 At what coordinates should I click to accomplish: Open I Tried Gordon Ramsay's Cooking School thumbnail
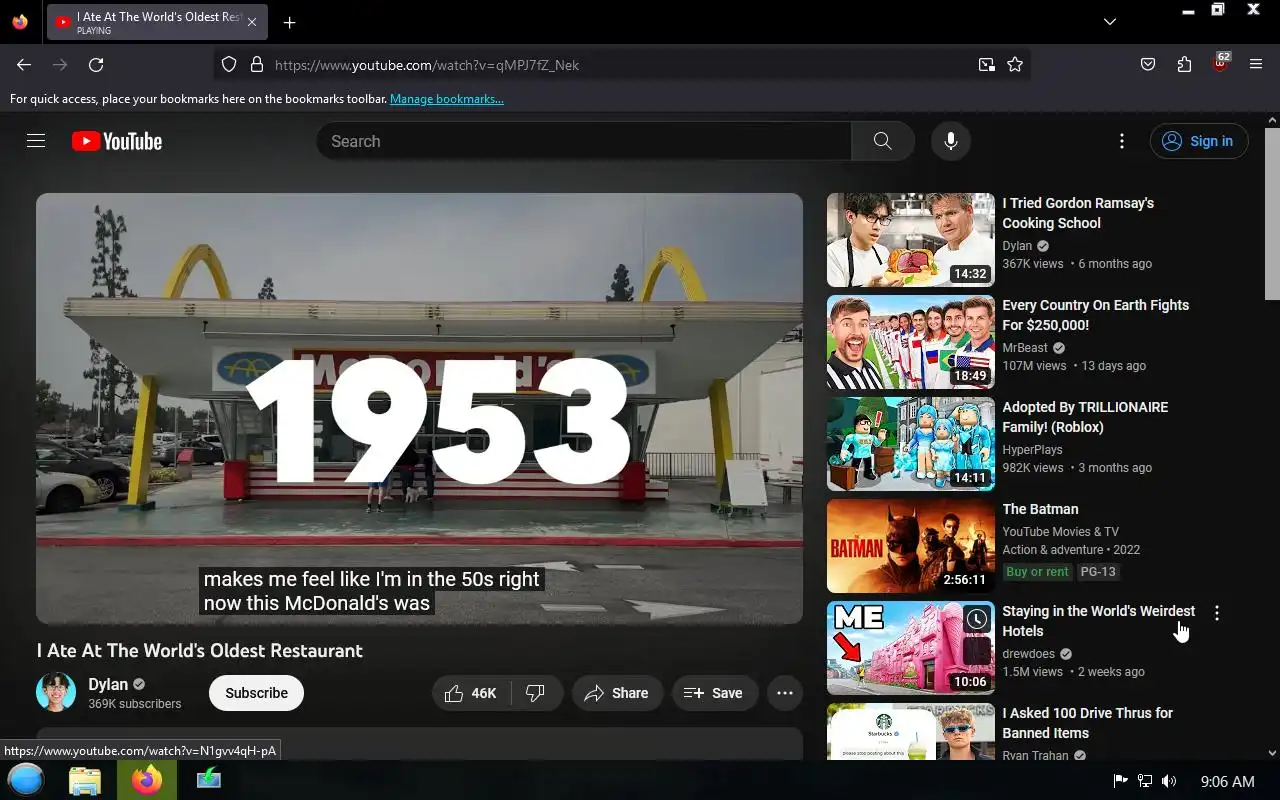click(911, 240)
